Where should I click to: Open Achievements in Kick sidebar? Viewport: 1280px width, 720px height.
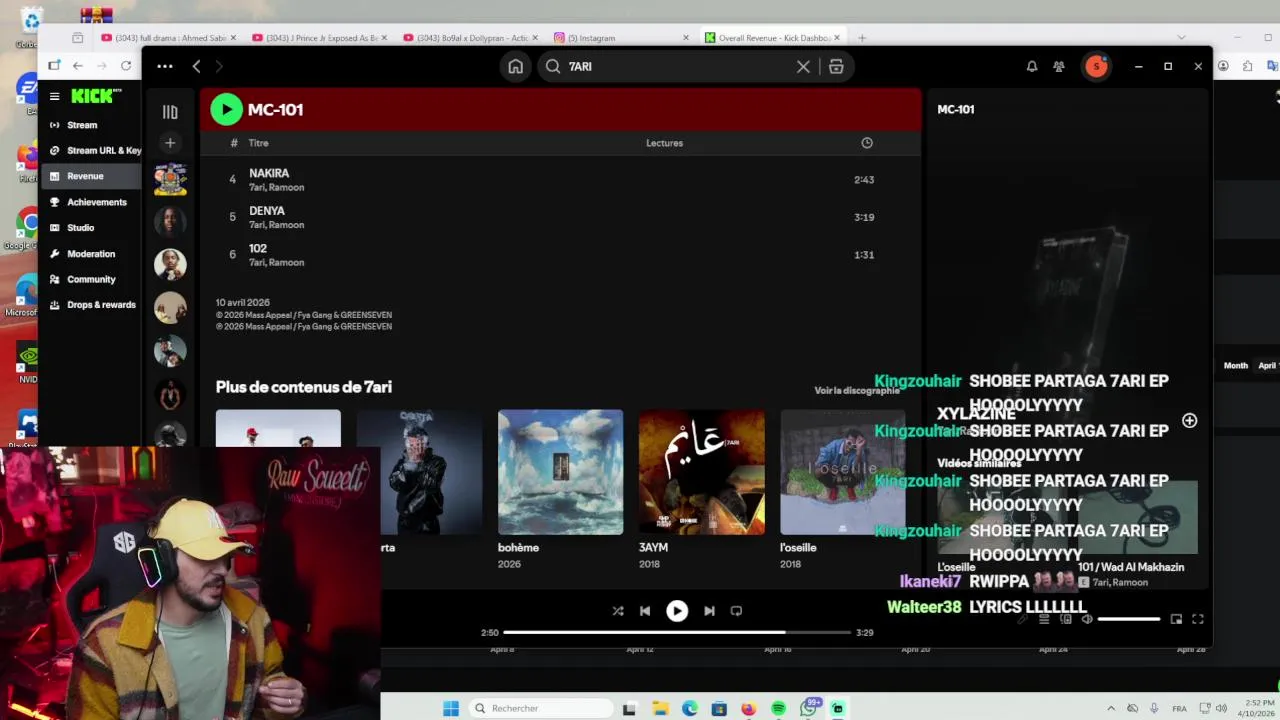(90, 202)
